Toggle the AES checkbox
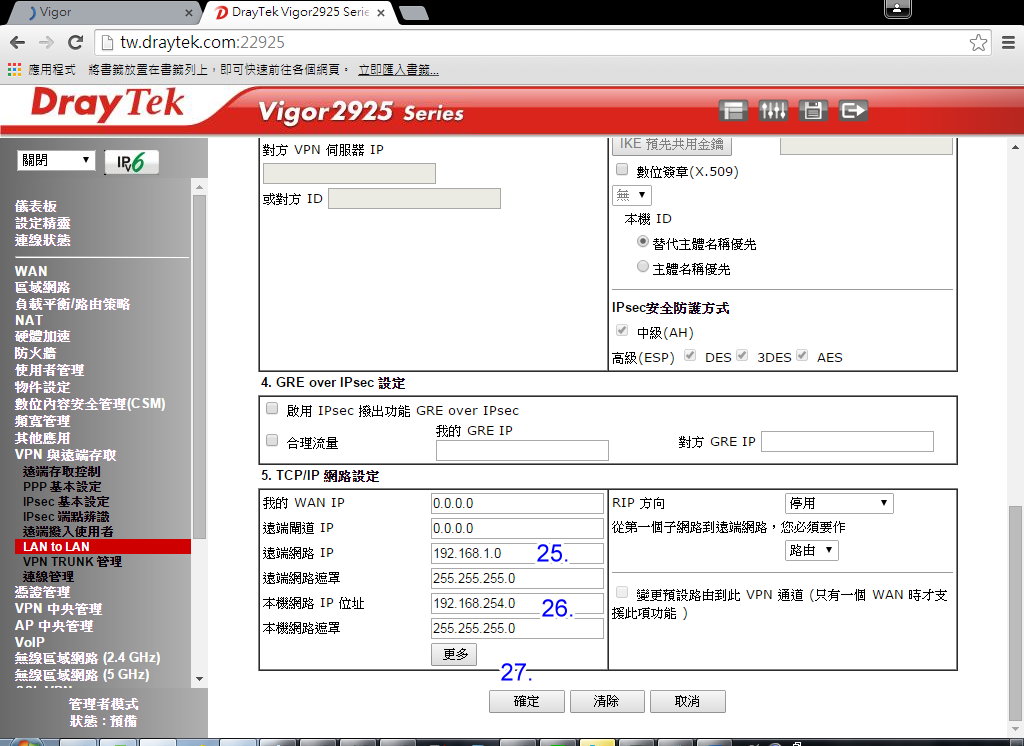The height and width of the screenshot is (746, 1024). 802,355
